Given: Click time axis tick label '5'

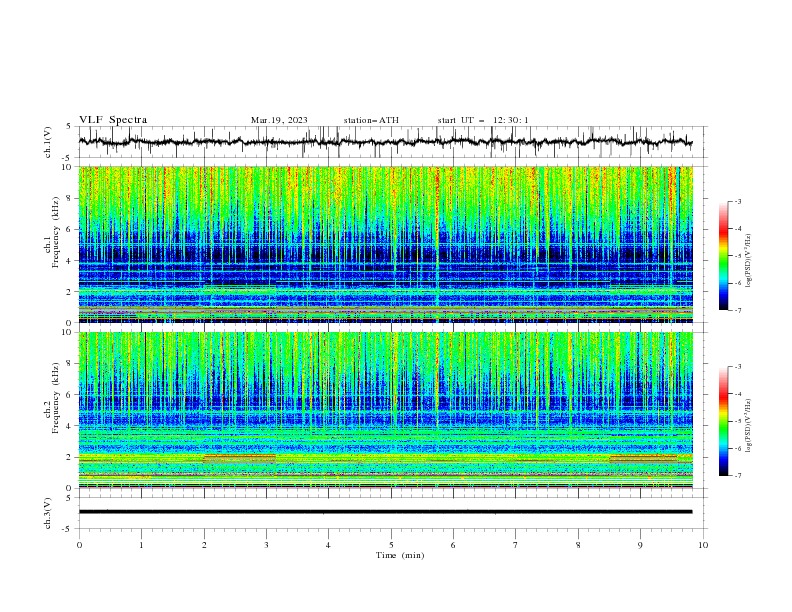Looking at the screenshot, I should pyautogui.click(x=391, y=545).
